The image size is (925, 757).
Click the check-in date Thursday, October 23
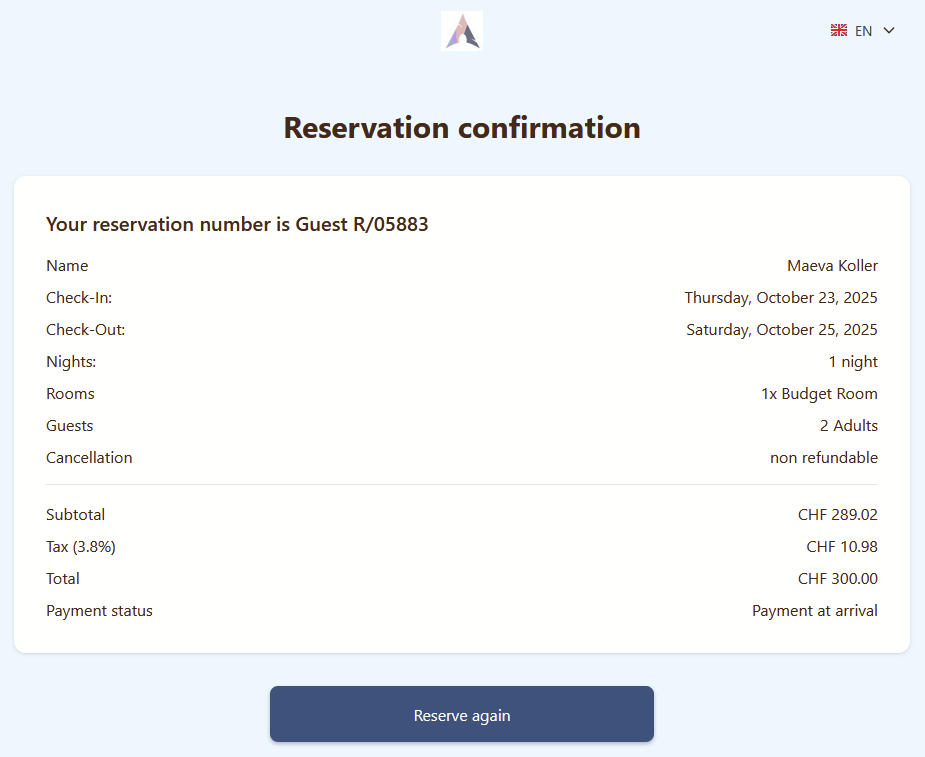[781, 298]
